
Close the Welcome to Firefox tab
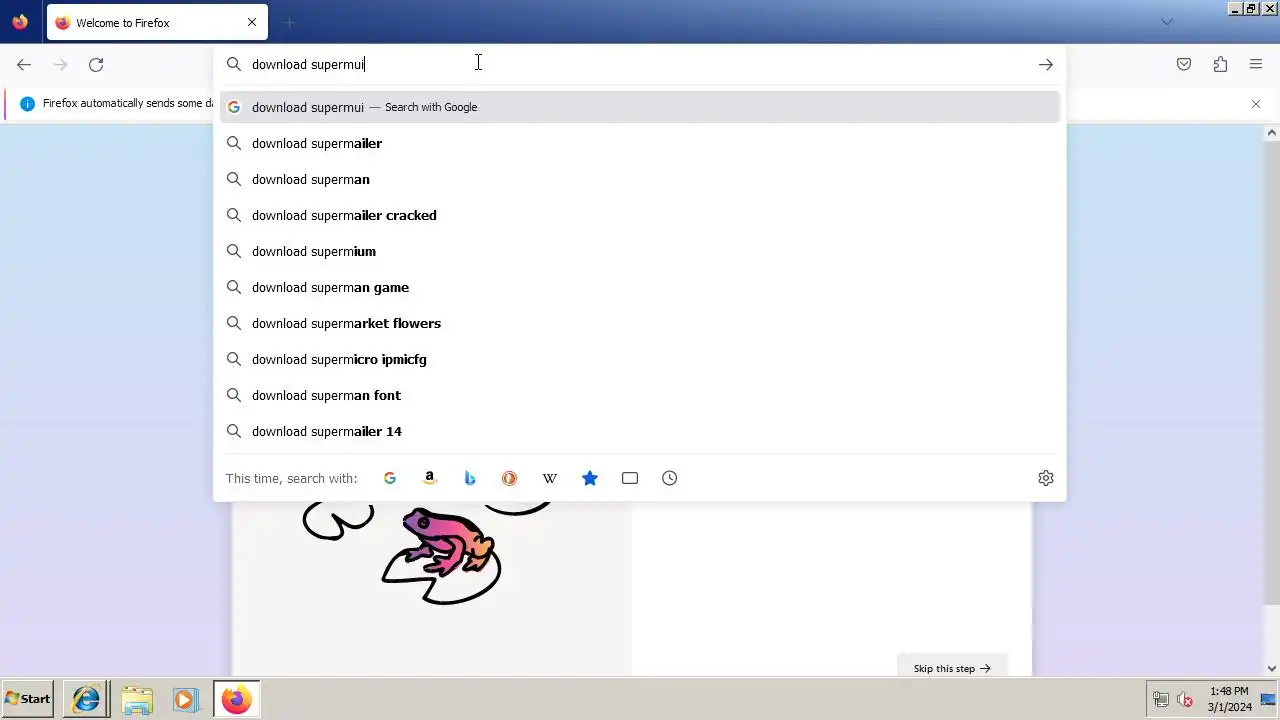tap(252, 22)
